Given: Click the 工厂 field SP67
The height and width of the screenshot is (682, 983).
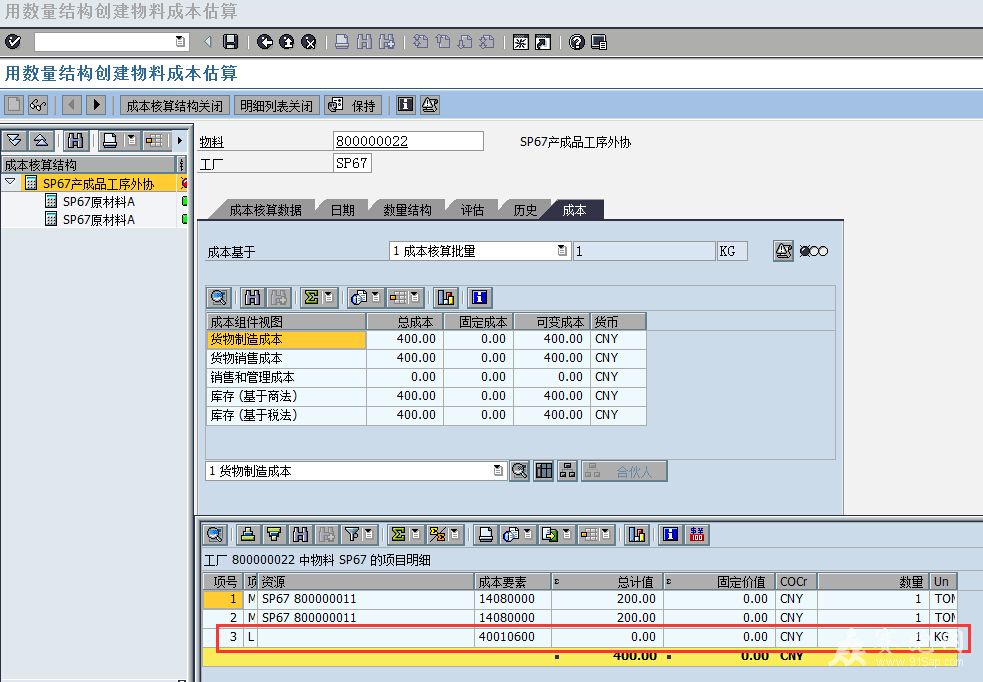Looking at the screenshot, I should click(x=352, y=164).
